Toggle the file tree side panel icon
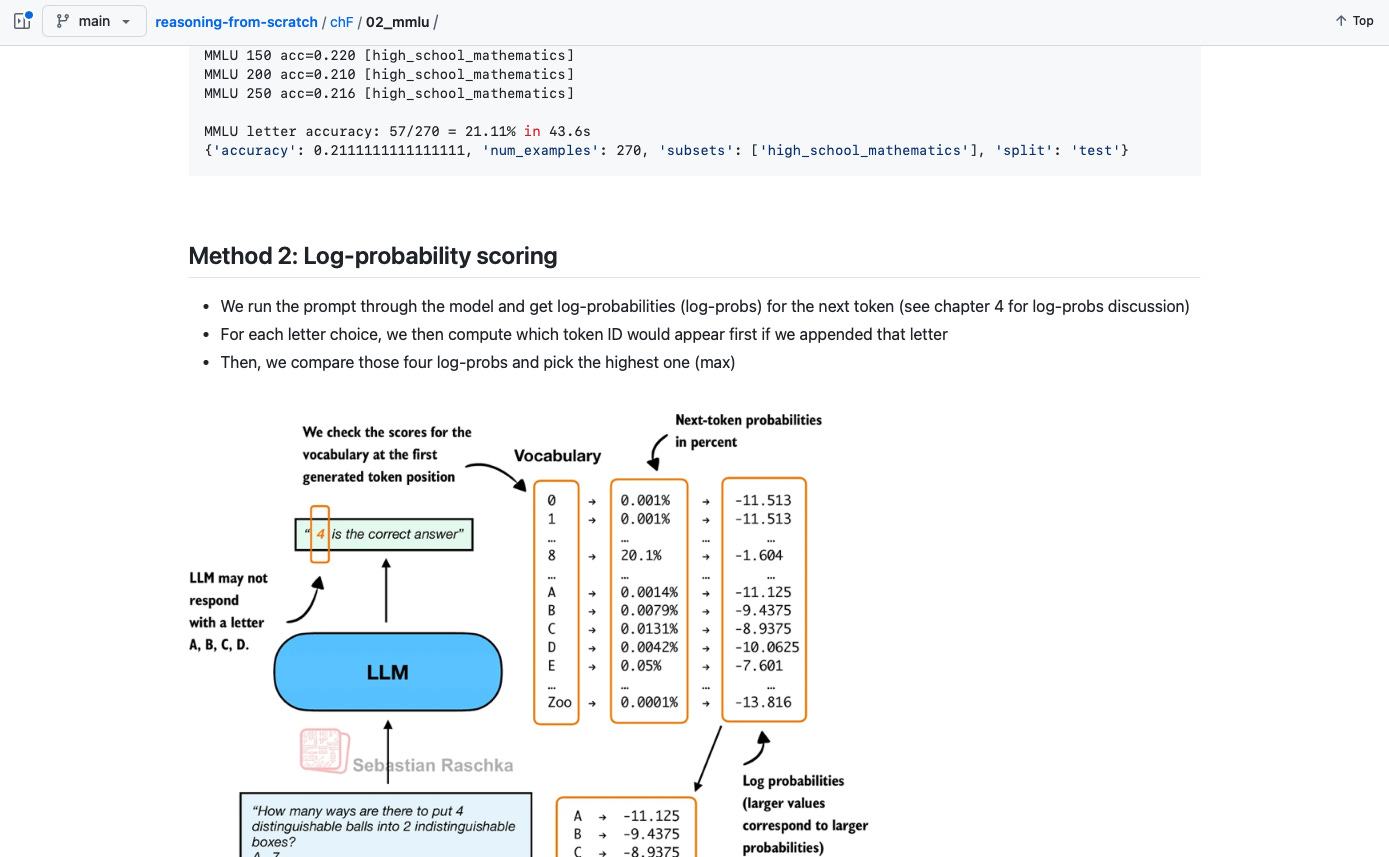This screenshot has height=857, width=1389. [x=22, y=20]
